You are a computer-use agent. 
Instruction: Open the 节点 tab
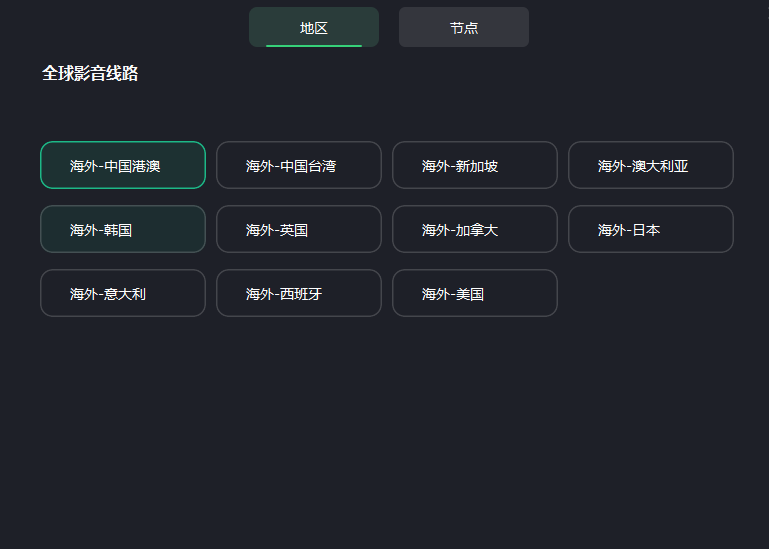pyautogui.click(x=464, y=27)
